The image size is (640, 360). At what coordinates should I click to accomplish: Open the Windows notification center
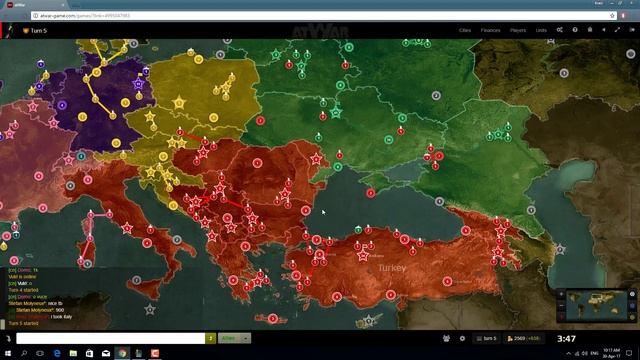pos(629,353)
